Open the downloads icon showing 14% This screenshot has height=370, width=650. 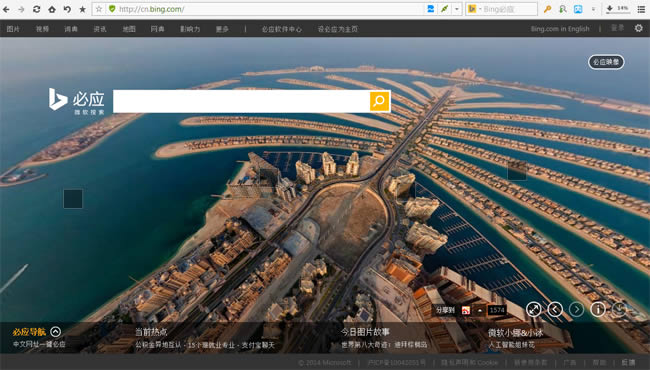coord(617,9)
